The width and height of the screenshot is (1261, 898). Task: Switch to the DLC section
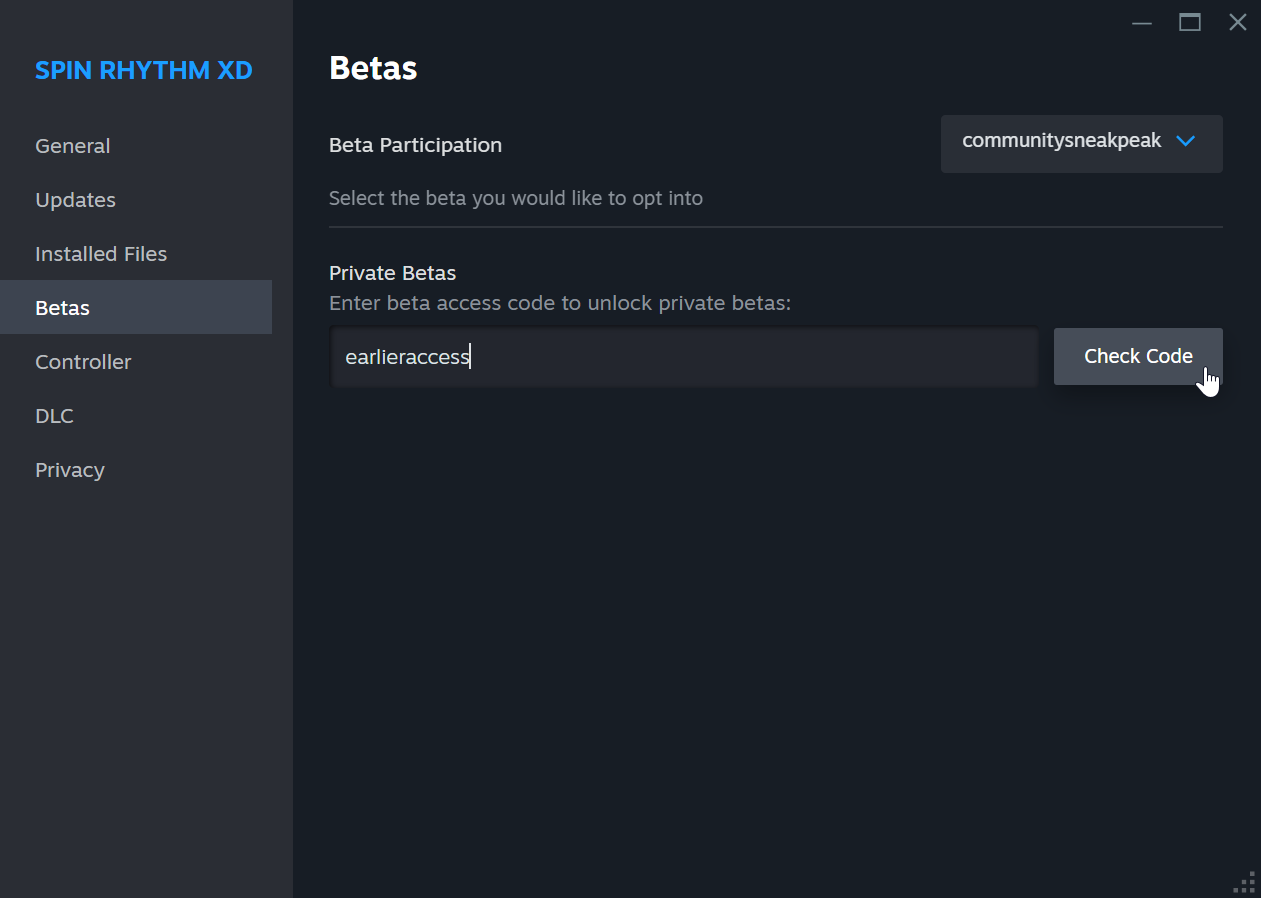point(136,416)
